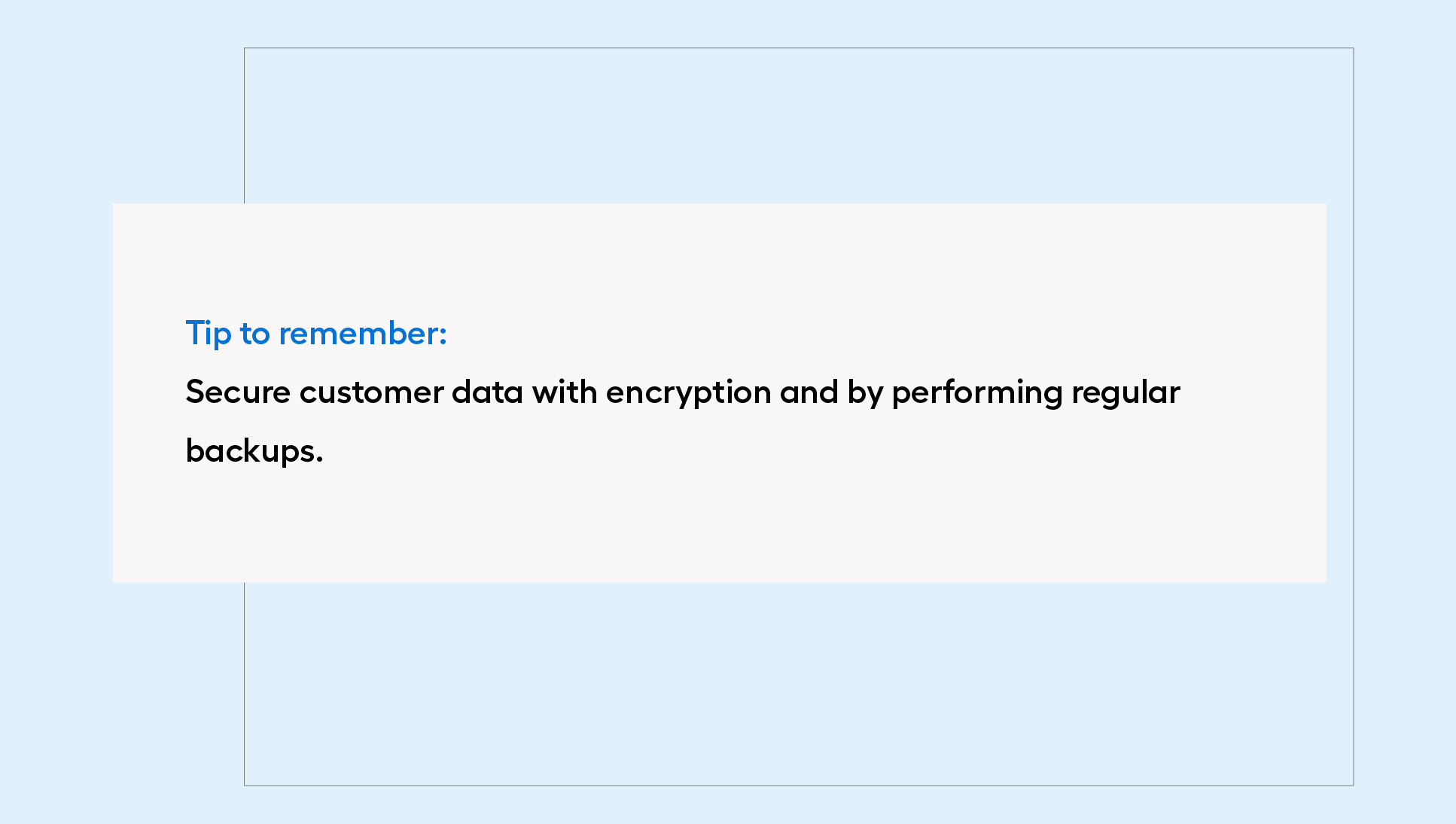The height and width of the screenshot is (824, 1456).
Task: Click the word "customer" in the tip text
Action: point(372,392)
